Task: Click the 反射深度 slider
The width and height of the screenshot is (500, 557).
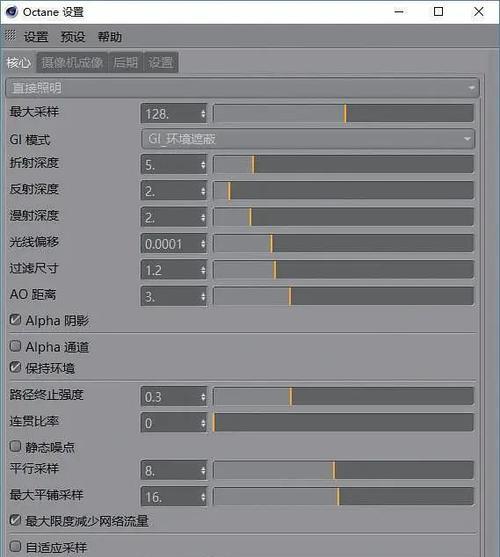Action: [343, 191]
